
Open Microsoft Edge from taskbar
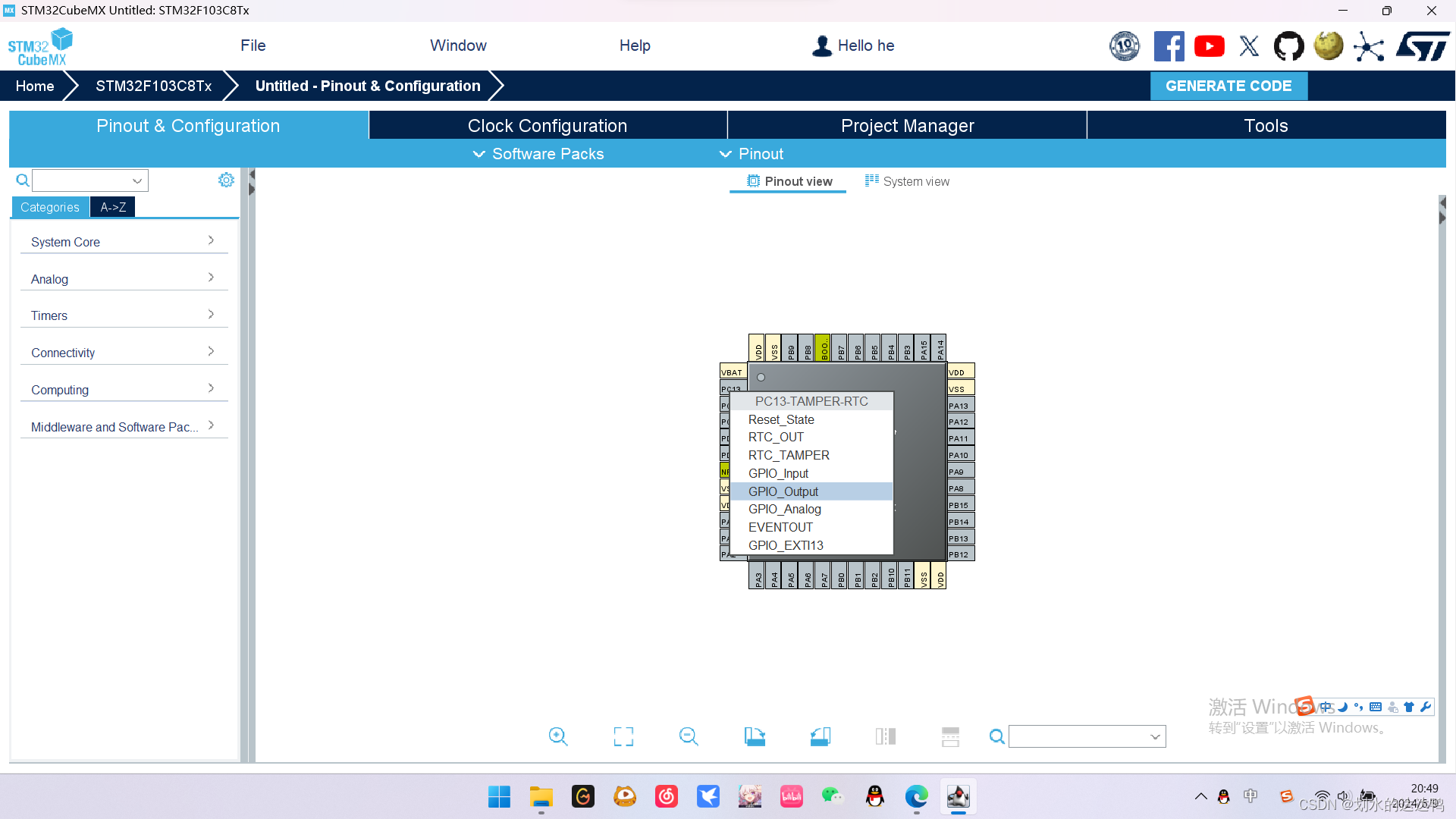click(916, 796)
